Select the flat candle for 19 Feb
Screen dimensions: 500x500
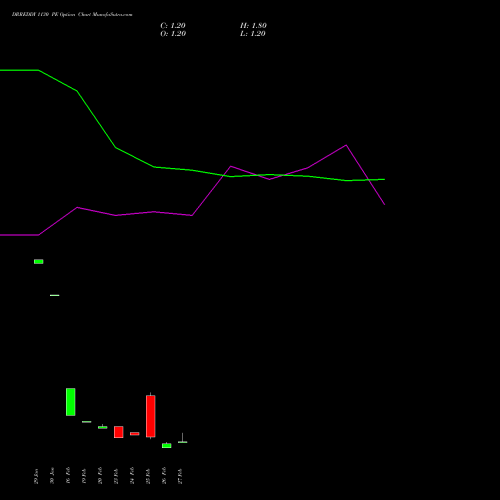pyautogui.click(x=87, y=422)
